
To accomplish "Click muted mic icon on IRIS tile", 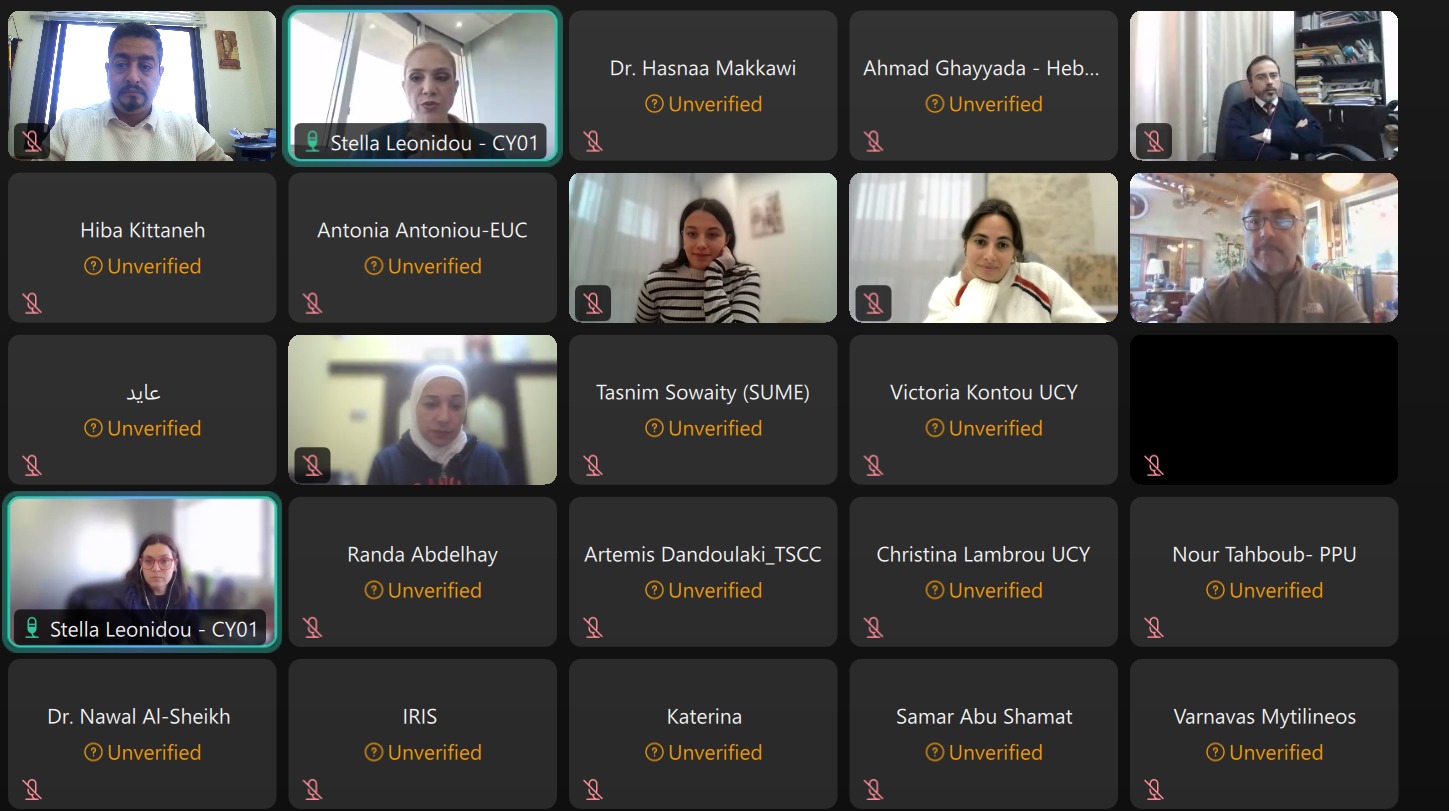I will [x=312, y=789].
